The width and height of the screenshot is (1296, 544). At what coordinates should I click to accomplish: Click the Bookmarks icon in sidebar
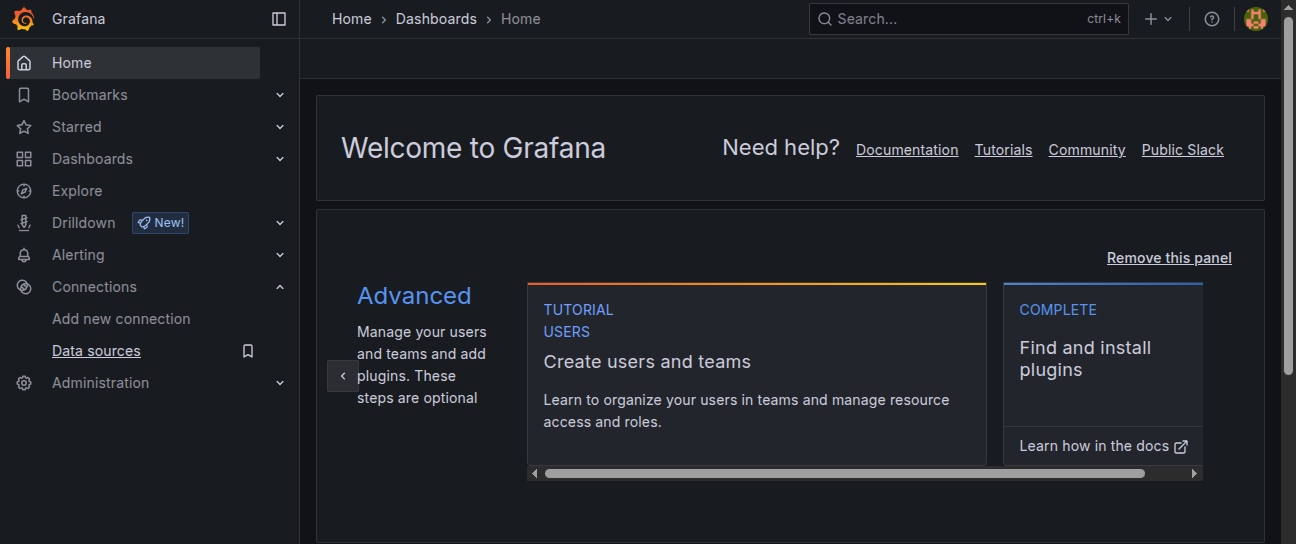point(24,95)
